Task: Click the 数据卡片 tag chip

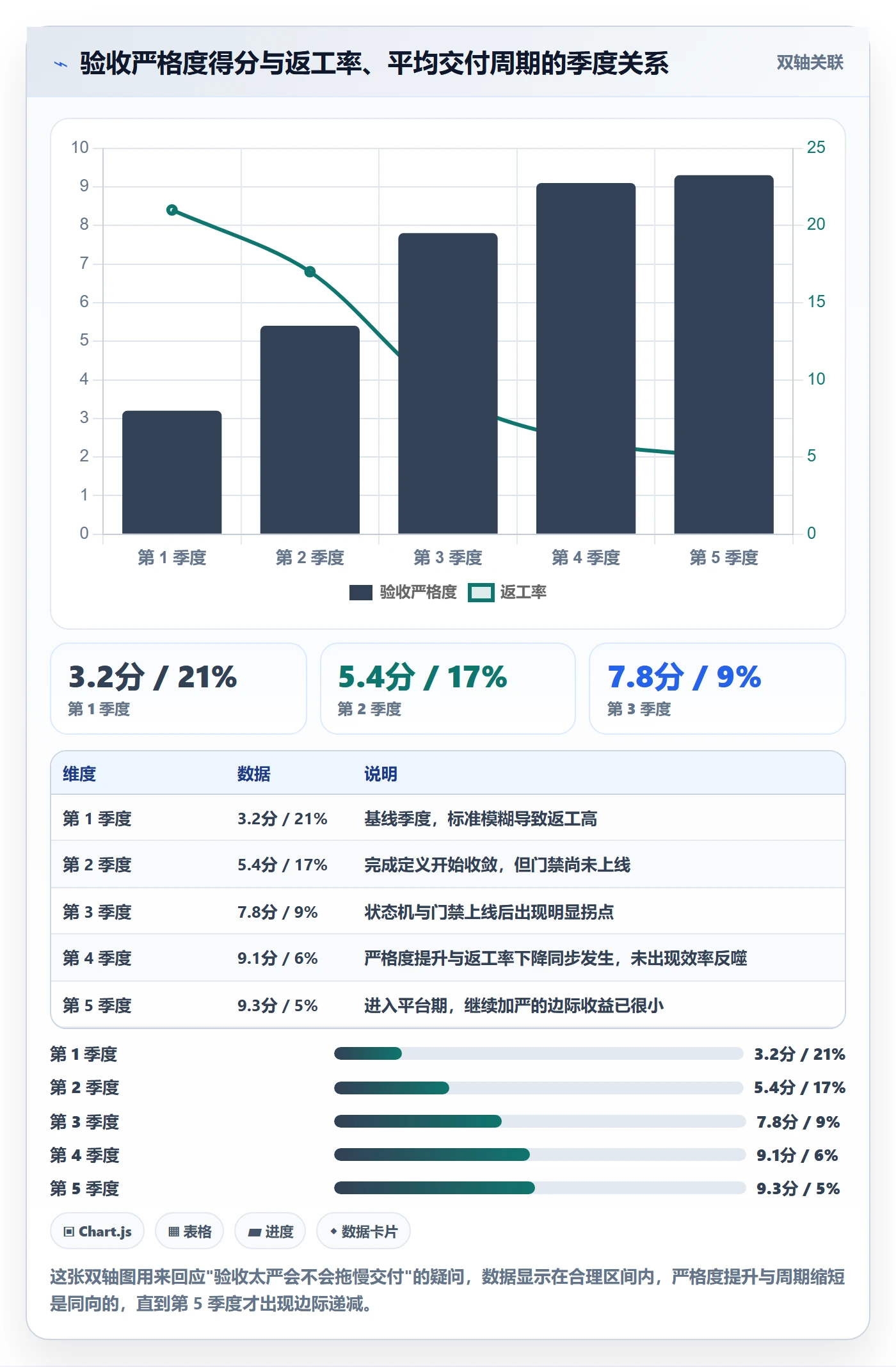Action: pyautogui.click(x=364, y=1231)
